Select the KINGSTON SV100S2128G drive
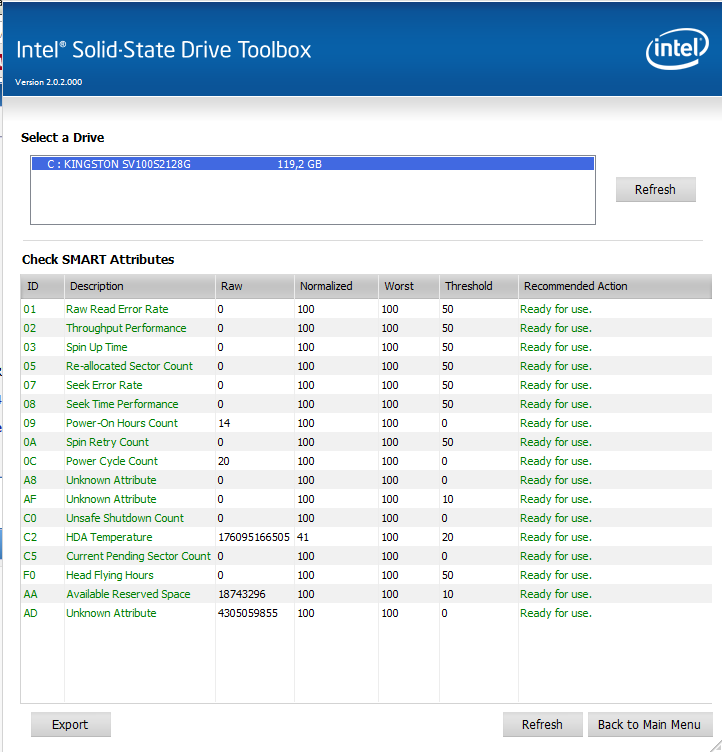 click(313, 164)
